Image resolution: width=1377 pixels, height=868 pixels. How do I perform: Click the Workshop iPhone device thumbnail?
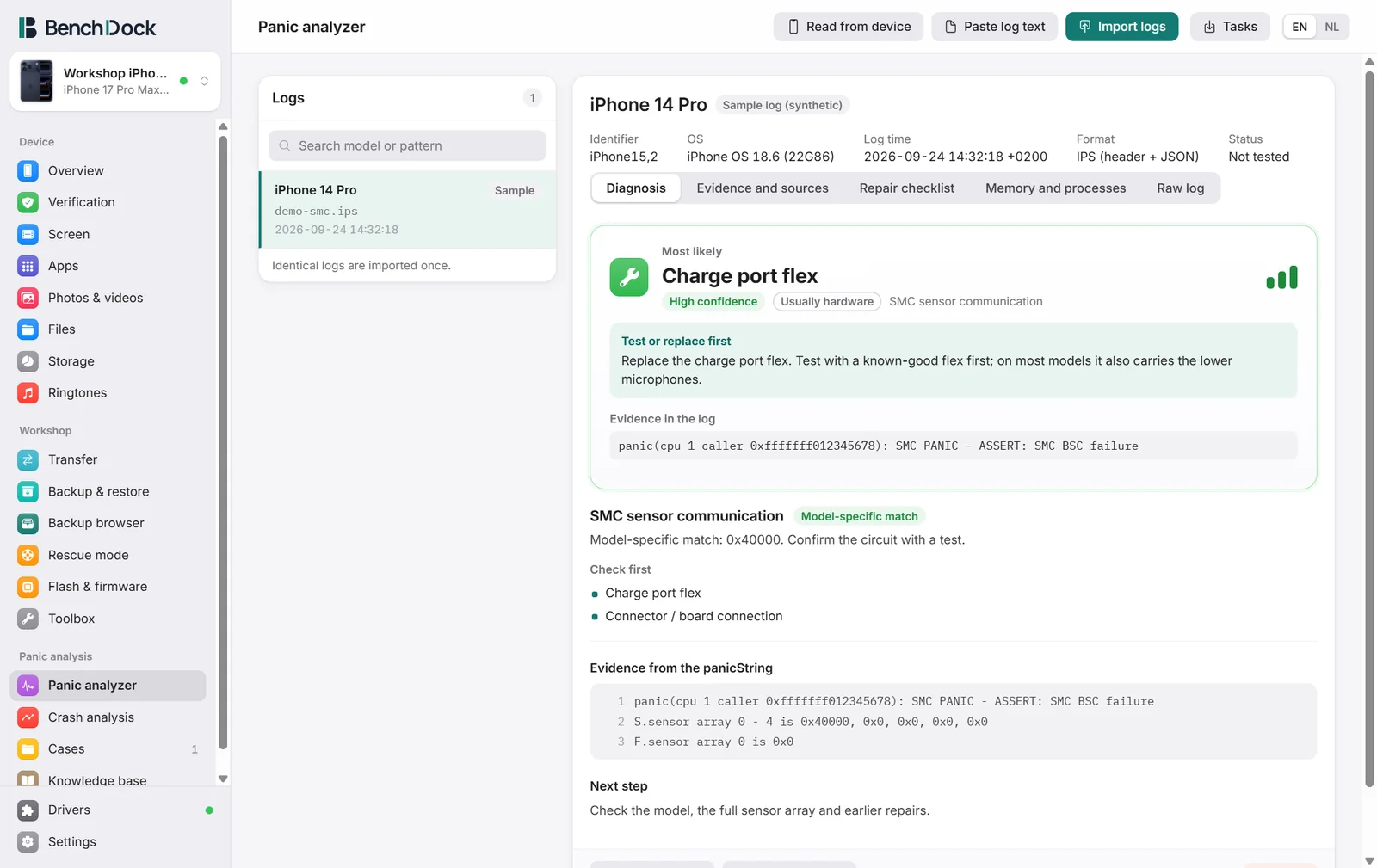click(36, 81)
